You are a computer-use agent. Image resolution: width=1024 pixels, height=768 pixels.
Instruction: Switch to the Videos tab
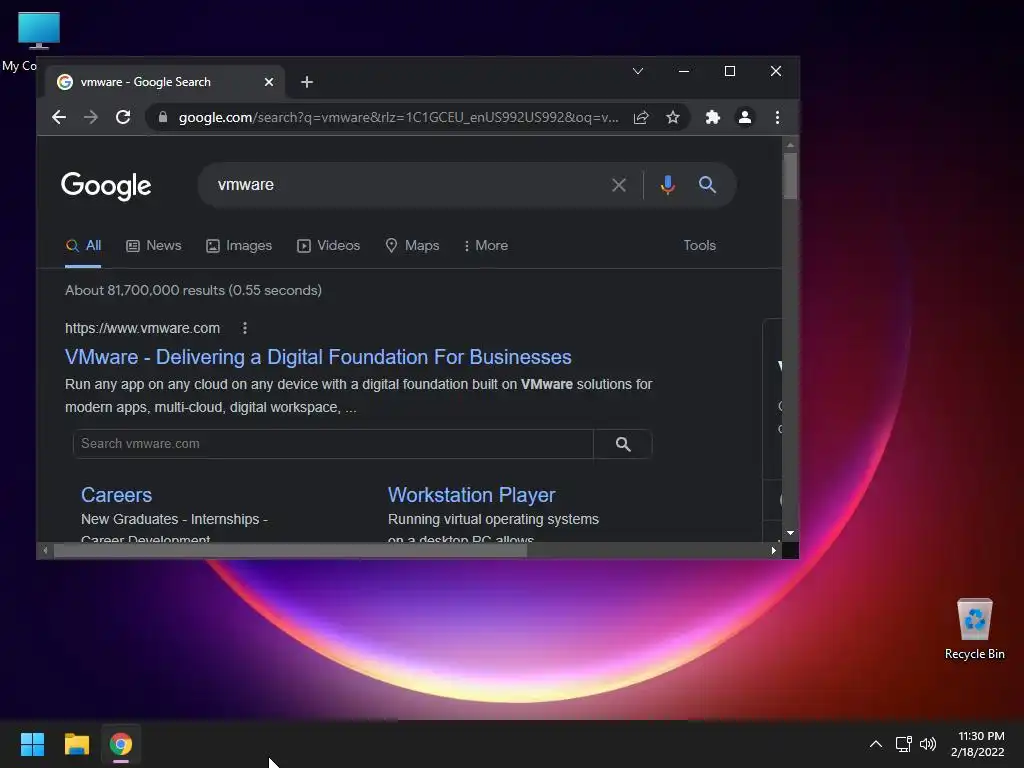click(x=328, y=246)
